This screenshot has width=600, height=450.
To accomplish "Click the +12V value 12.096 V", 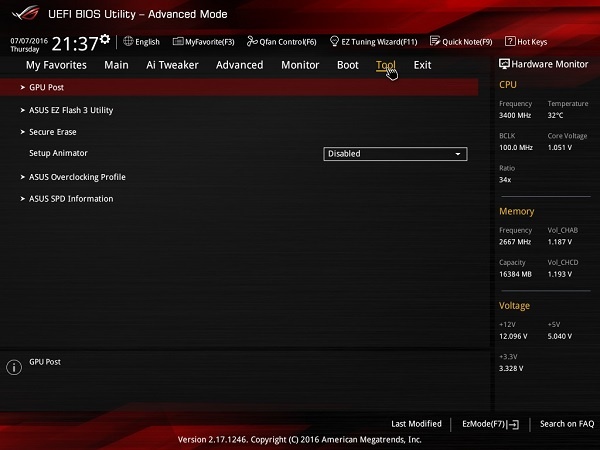I will (513, 336).
